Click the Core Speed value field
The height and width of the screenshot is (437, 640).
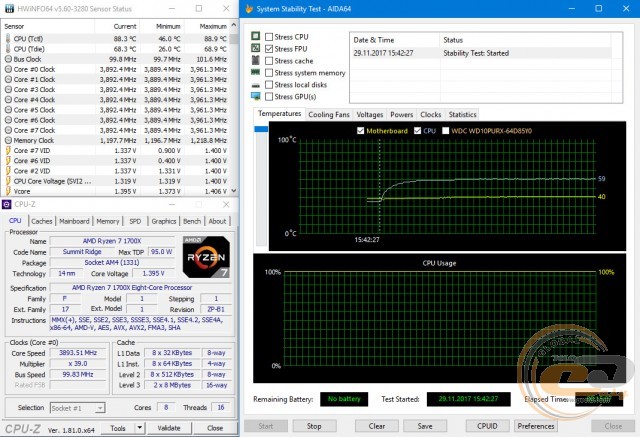click(78, 353)
